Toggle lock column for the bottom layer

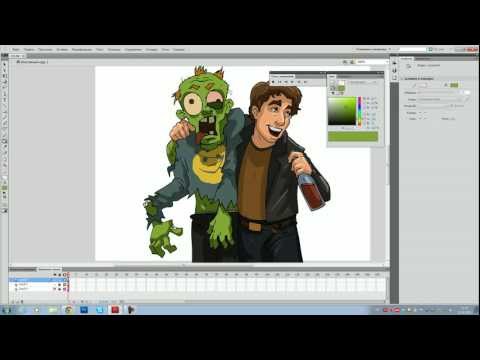click(60, 289)
